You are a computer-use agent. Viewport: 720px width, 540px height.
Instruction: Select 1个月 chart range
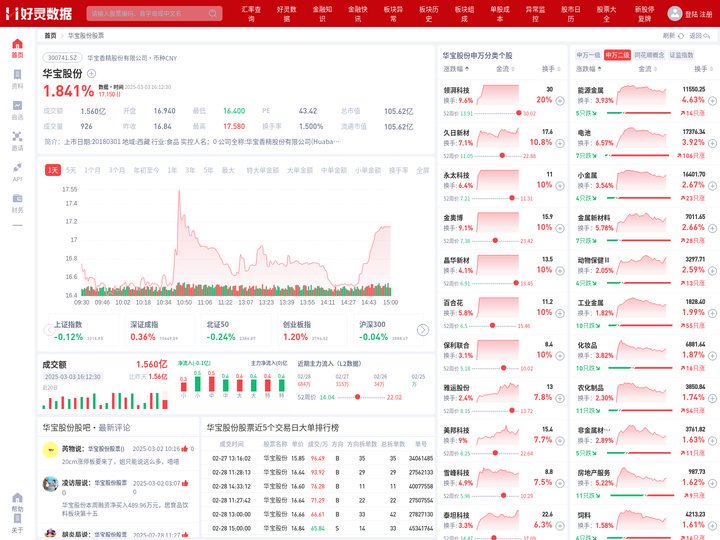point(92,170)
